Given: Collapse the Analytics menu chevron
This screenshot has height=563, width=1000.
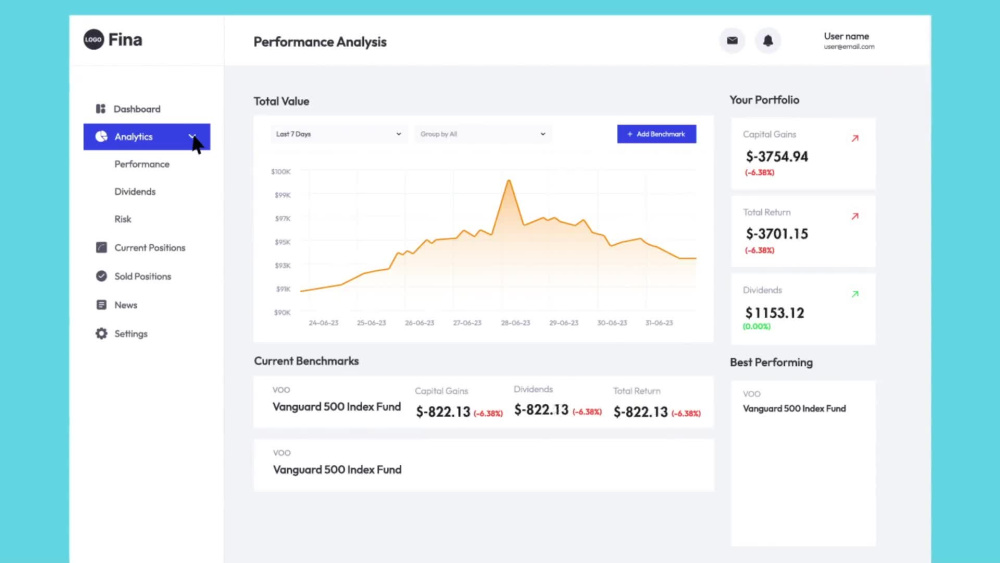Looking at the screenshot, I should click(192, 136).
